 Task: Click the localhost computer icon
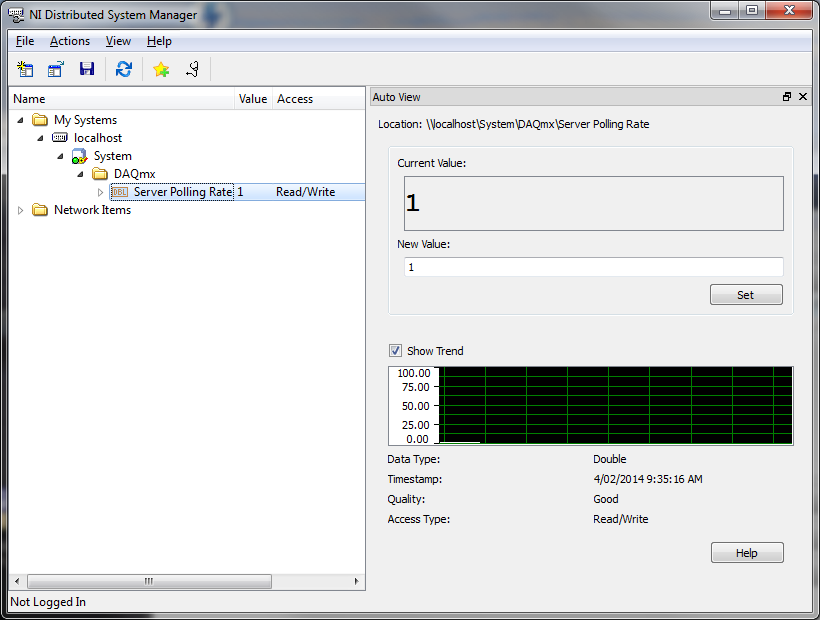point(60,137)
